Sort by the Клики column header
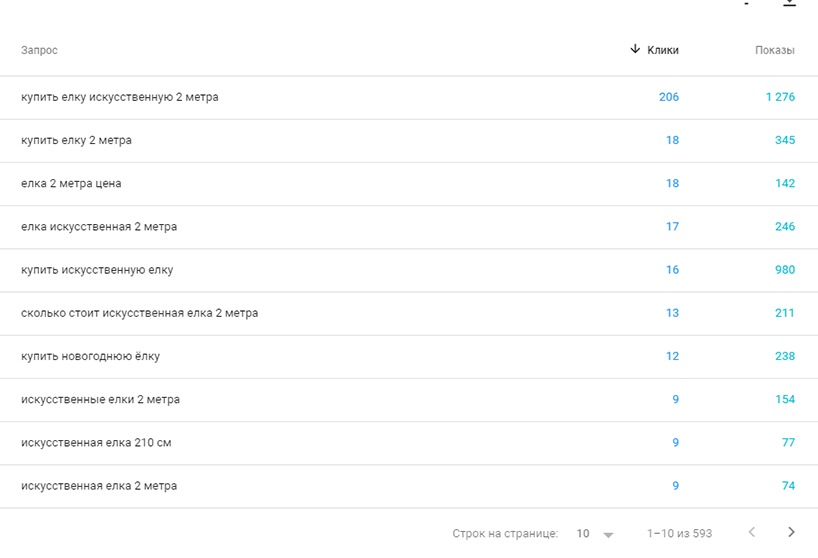Screen dimensions: 818x558 [663, 50]
